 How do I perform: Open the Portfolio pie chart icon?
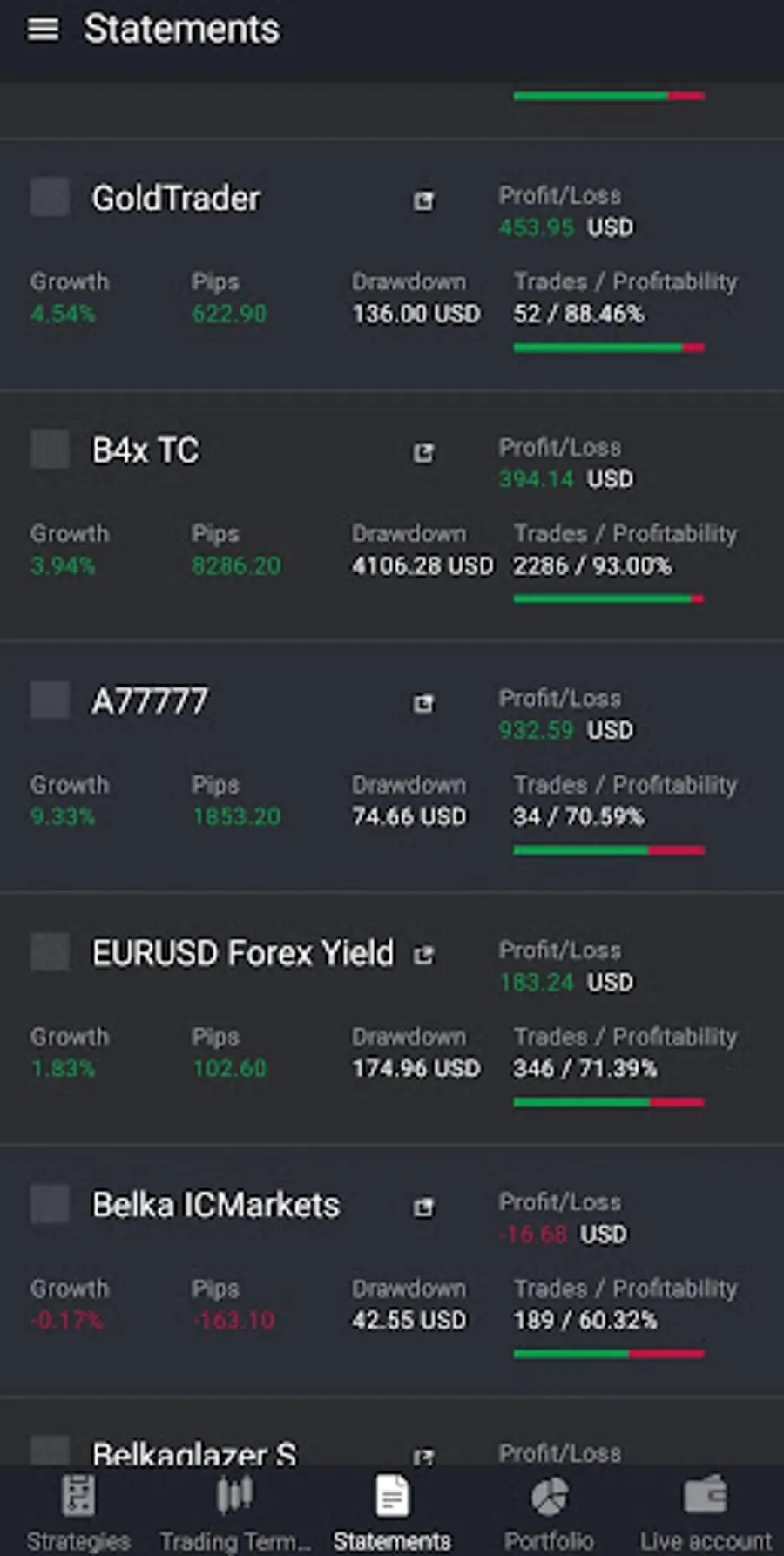tap(549, 1497)
